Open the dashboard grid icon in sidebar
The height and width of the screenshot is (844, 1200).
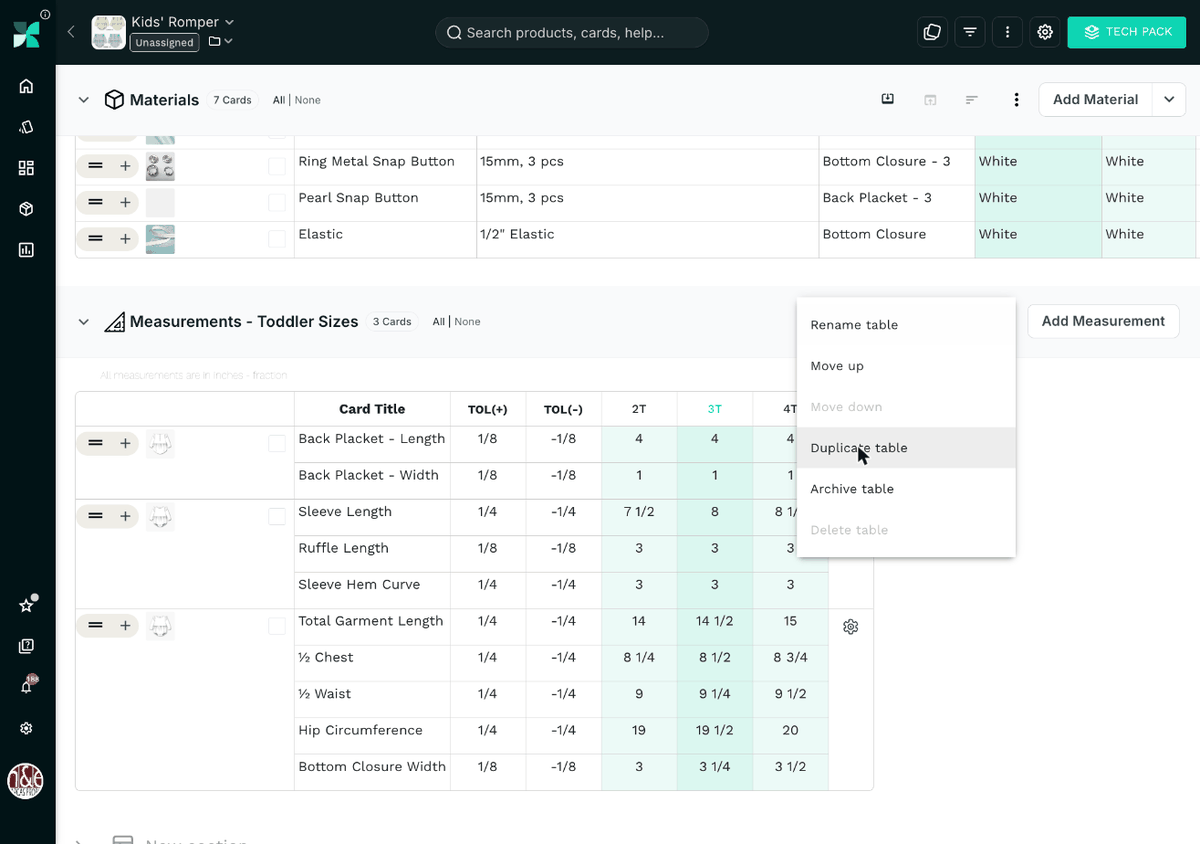[27, 168]
